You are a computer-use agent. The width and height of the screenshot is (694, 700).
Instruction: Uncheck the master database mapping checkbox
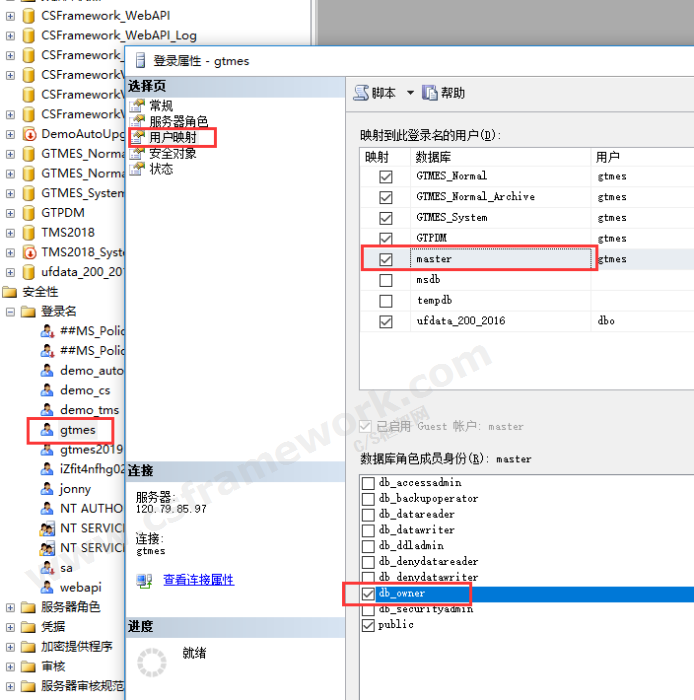point(386,259)
